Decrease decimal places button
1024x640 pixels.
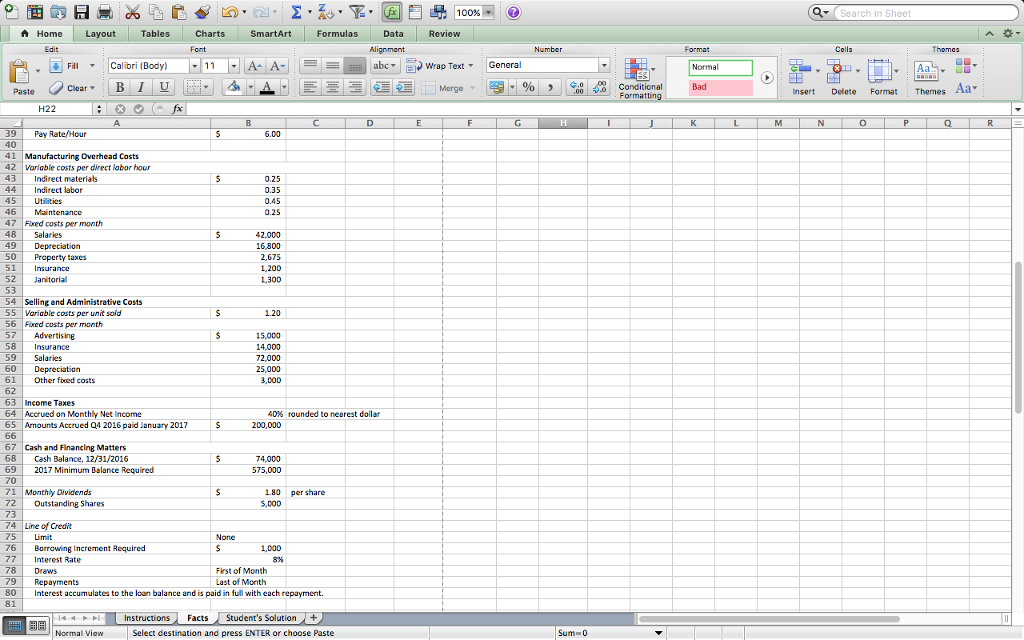point(600,87)
